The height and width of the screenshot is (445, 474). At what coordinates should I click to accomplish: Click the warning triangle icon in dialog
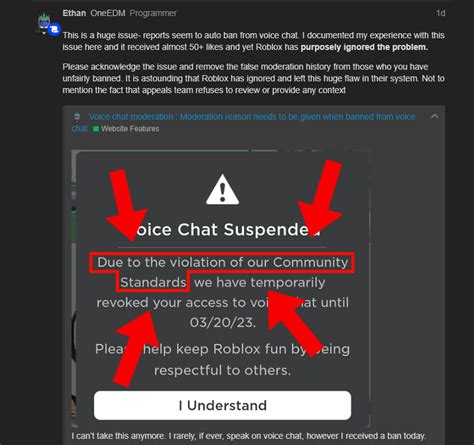tap(222, 189)
